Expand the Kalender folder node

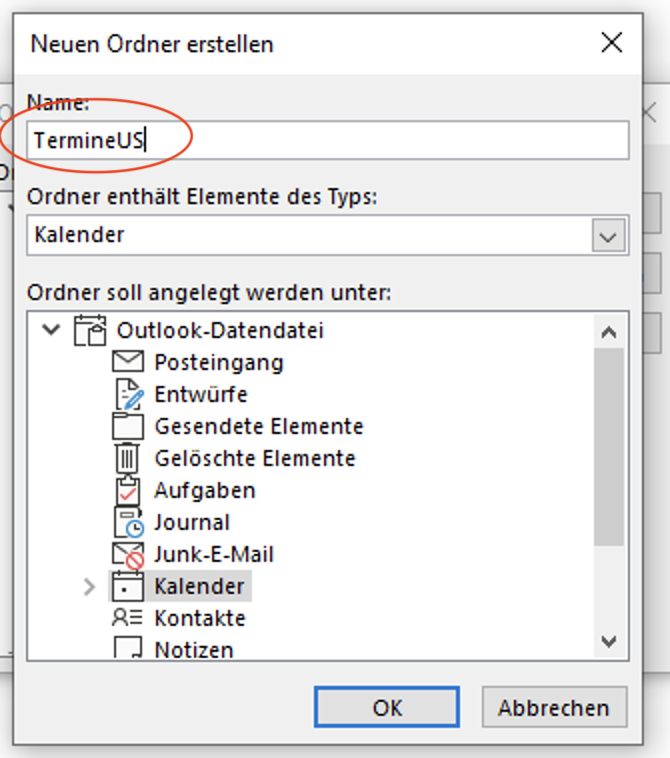(x=90, y=586)
